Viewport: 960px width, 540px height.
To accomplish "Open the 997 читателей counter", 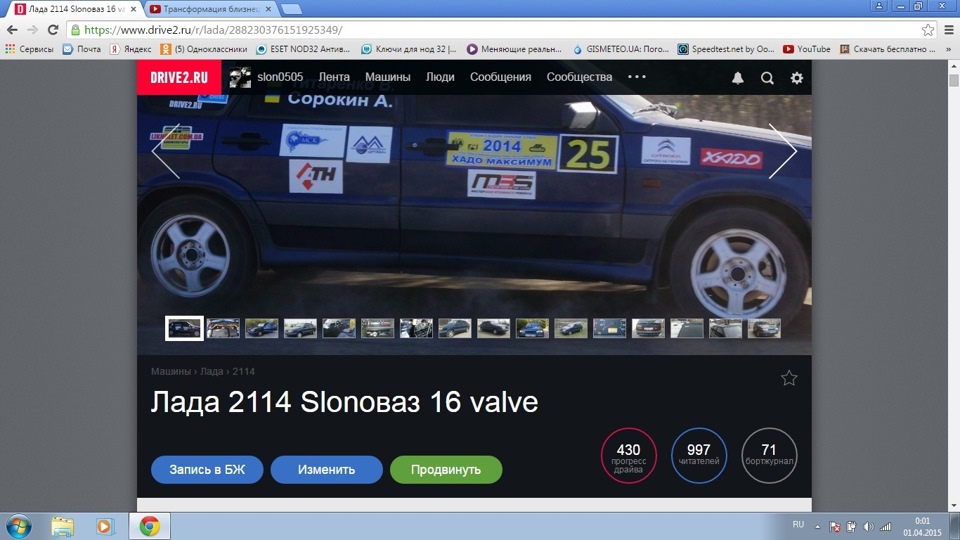I will click(699, 456).
